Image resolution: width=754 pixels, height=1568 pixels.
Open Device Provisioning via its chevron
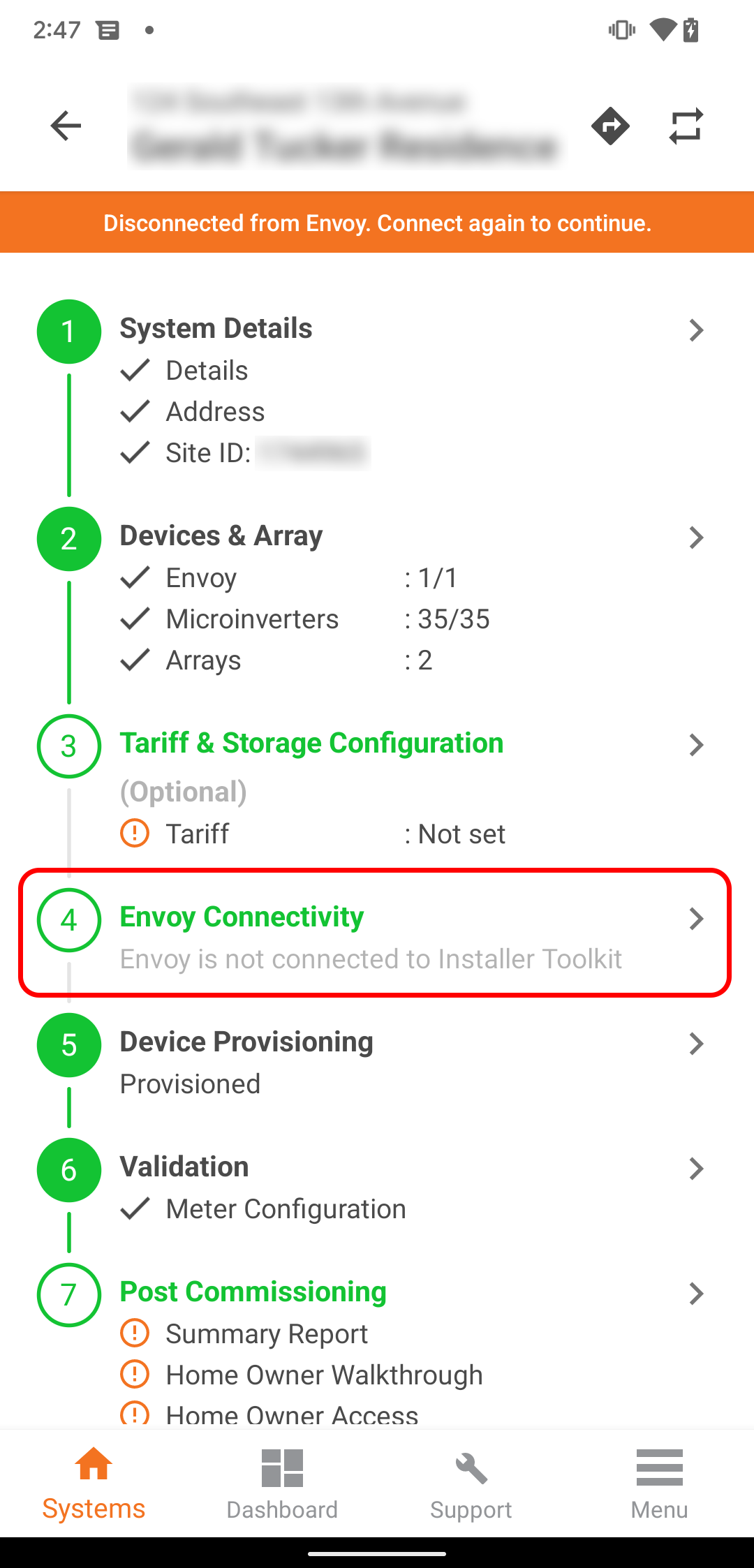click(695, 1044)
